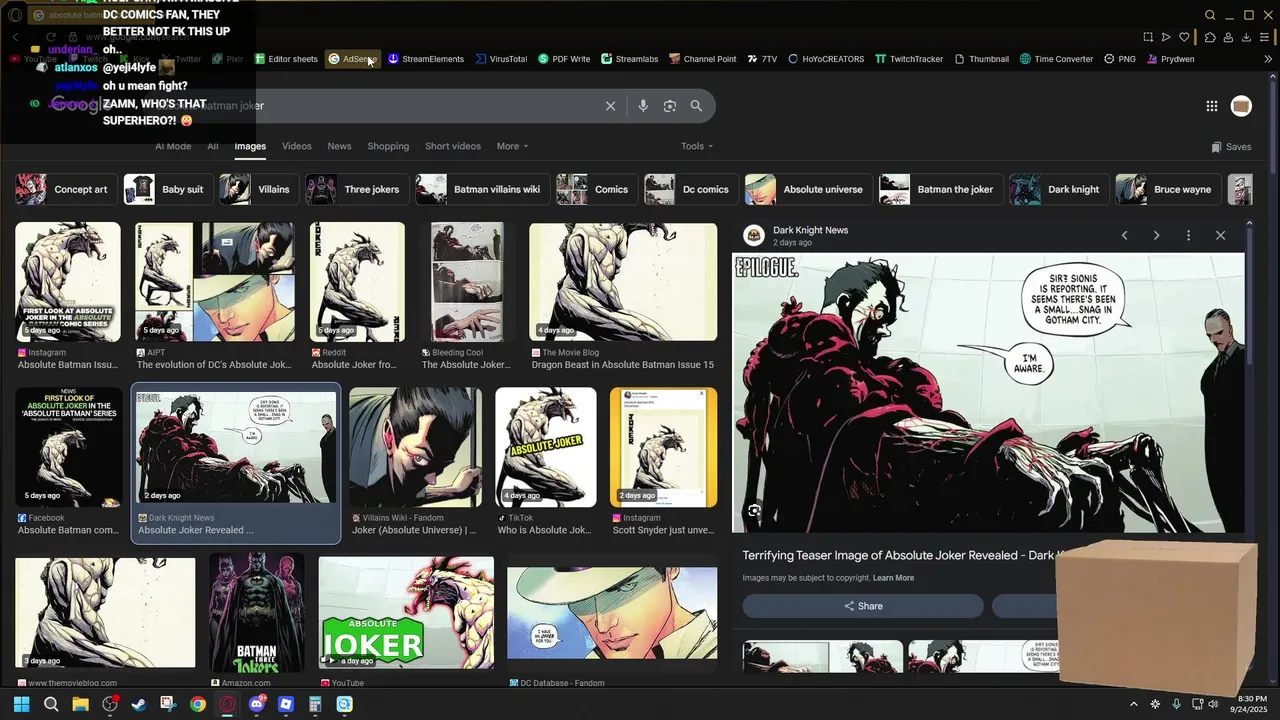1280x720 pixels.
Task: Open the Learn More copyright link
Action: (x=893, y=578)
